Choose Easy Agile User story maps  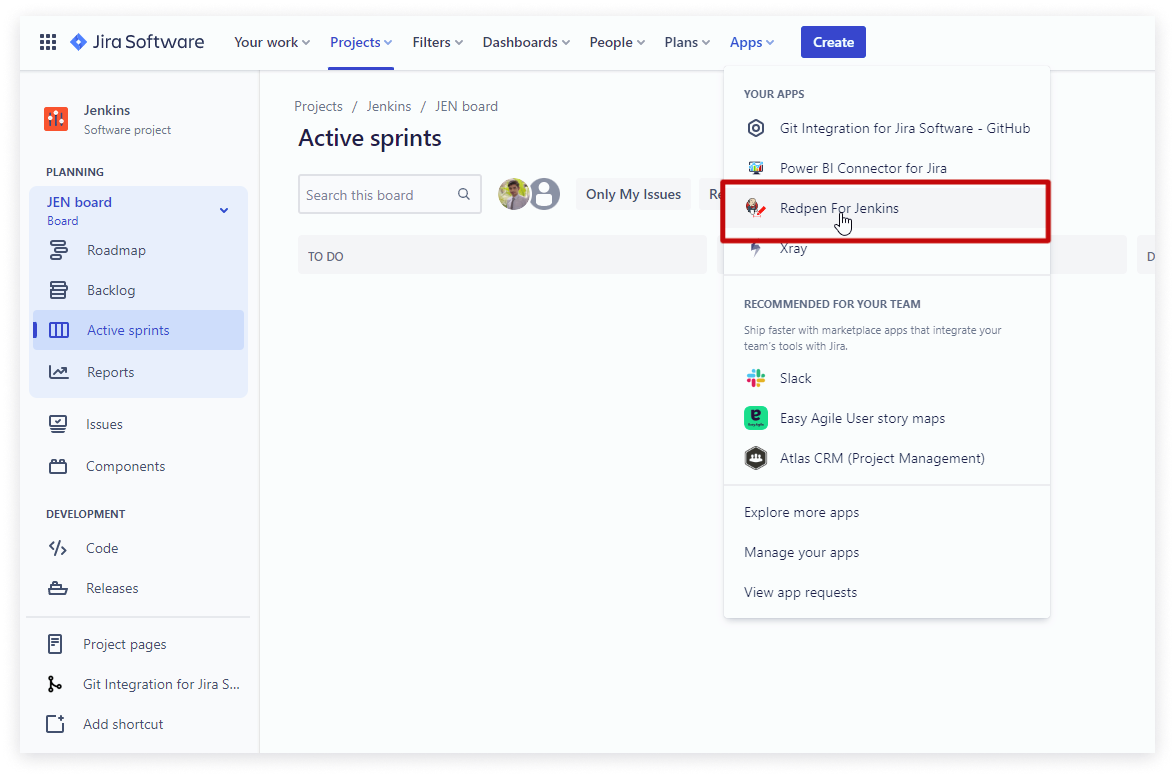click(886, 418)
